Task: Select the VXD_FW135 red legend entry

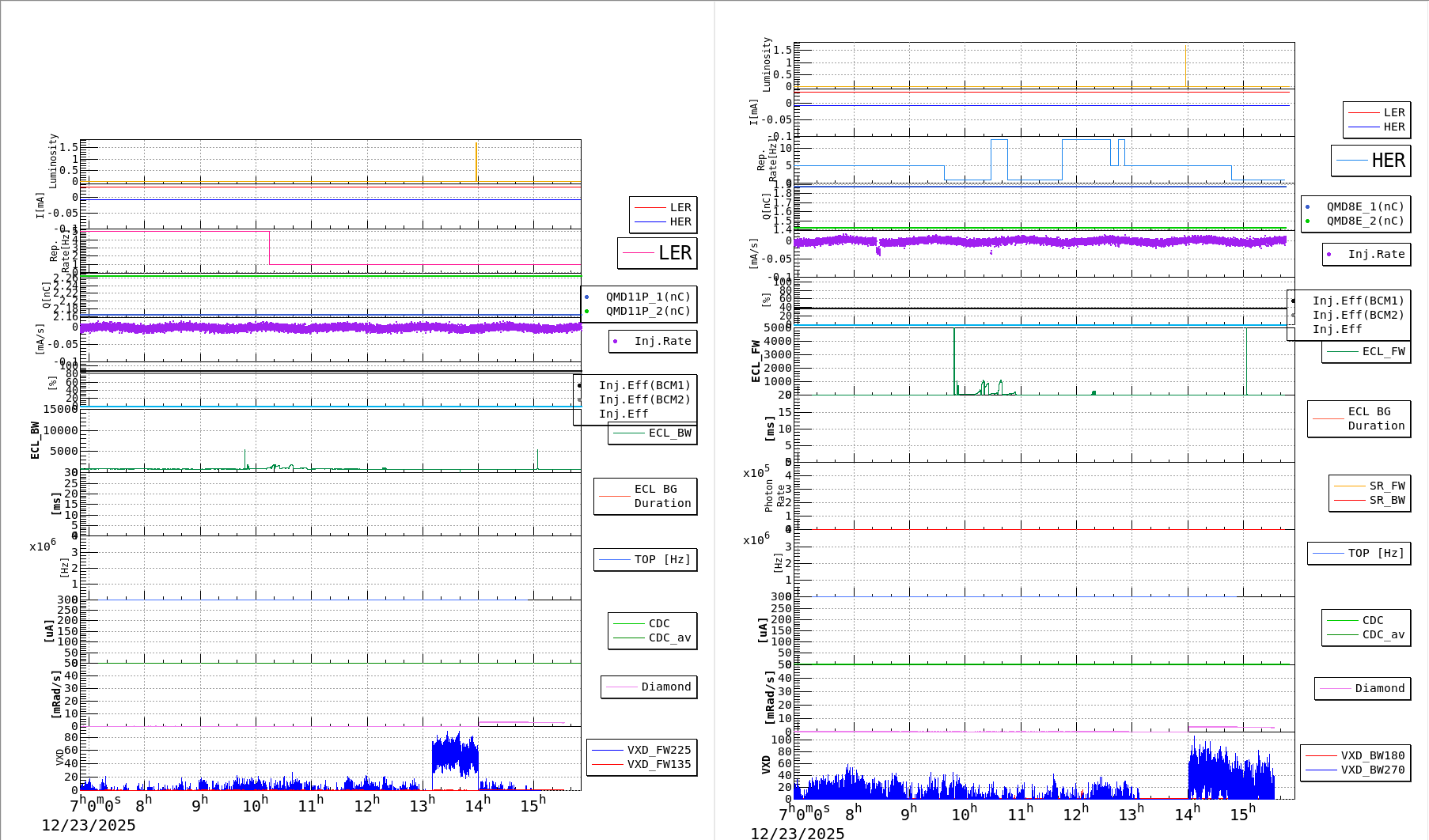Action: pos(642,764)
